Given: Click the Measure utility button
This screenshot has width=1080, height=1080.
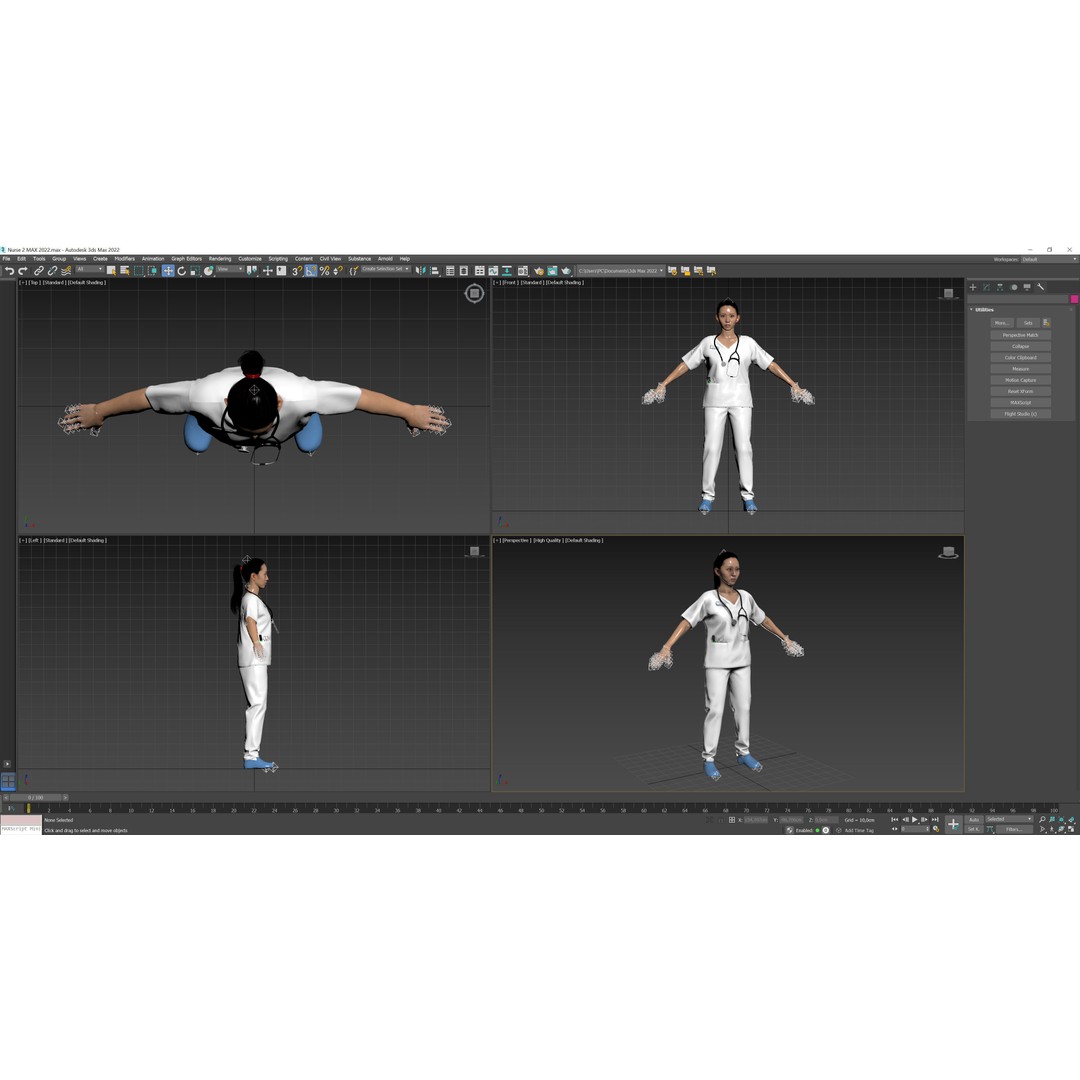Looking at the screenshot, I should (1020, 368).
